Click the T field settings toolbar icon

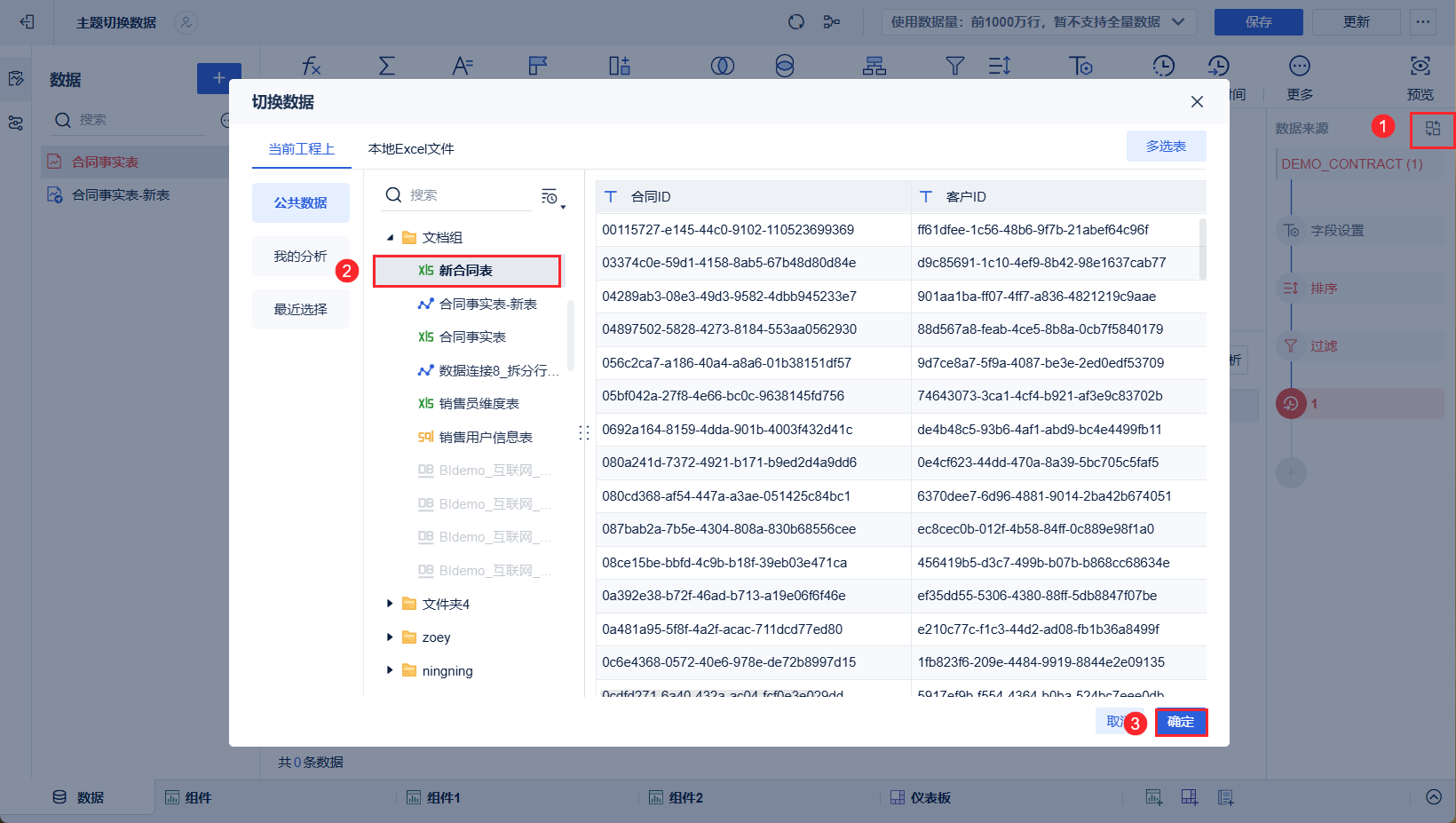click(x=1080, y=66)
